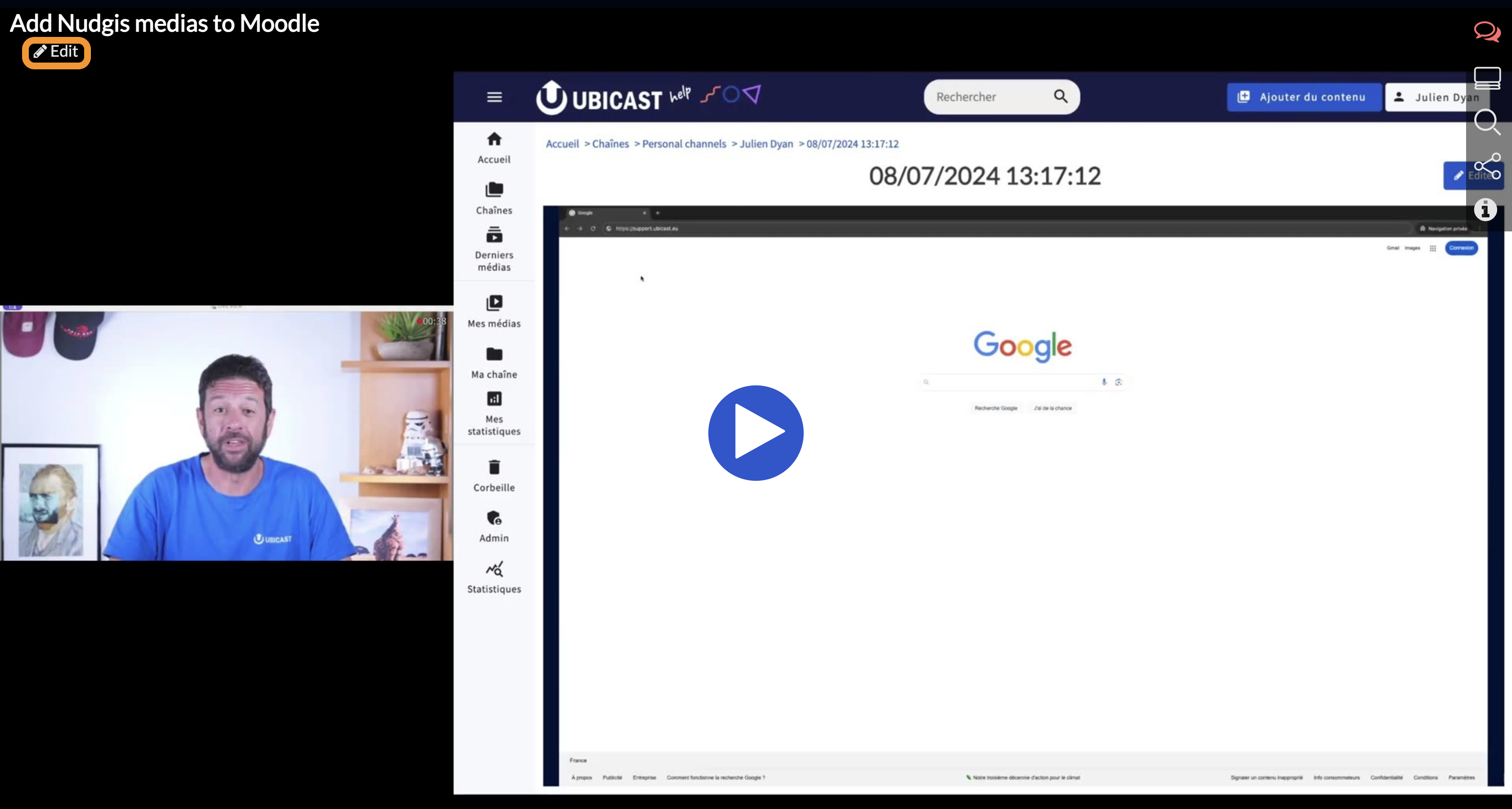Open Chaînes in the sidebar

494,199
